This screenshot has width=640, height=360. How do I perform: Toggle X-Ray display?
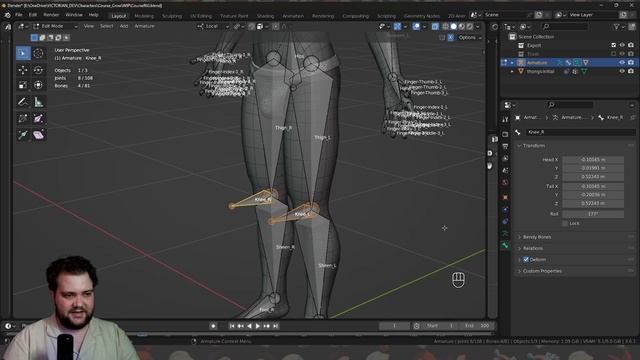click(435, 26)
